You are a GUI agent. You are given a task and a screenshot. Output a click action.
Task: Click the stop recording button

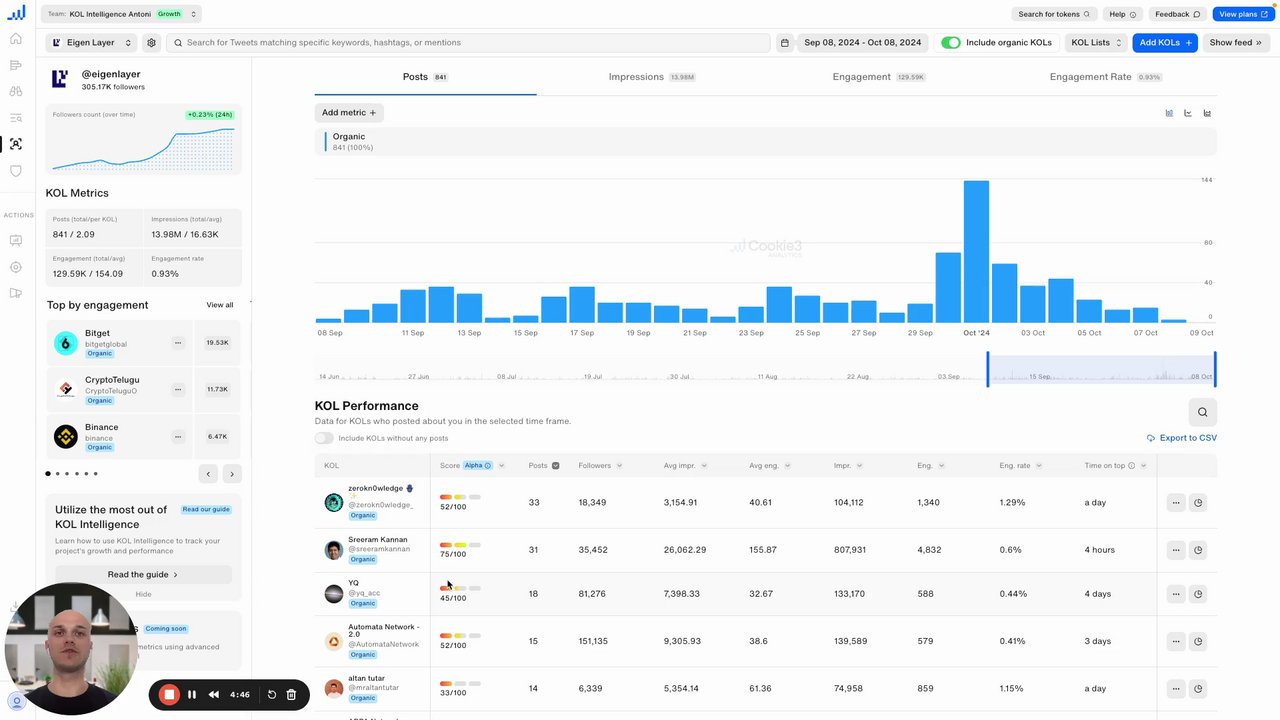(169, 694)
